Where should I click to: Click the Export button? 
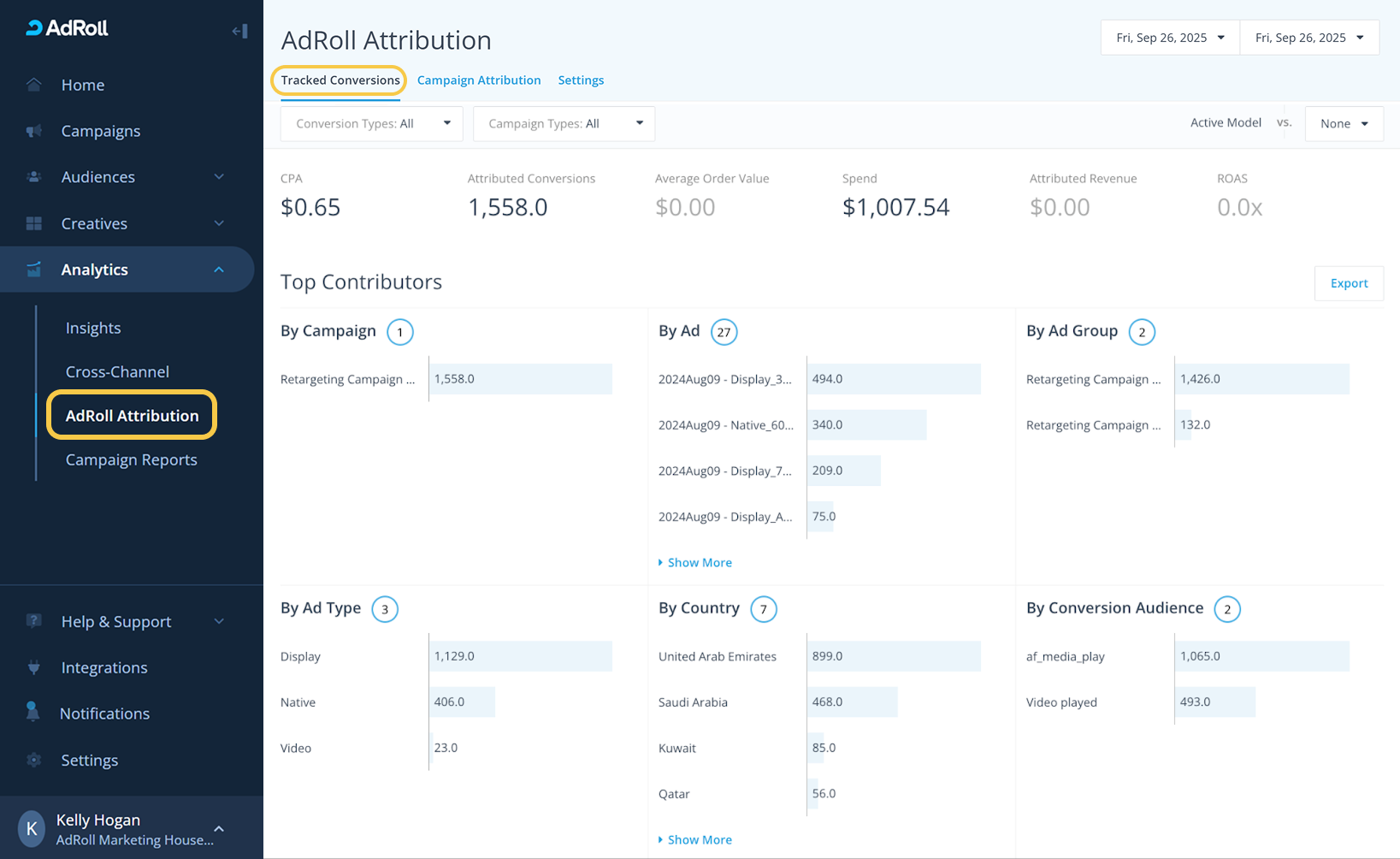[x=1349, y=283]
